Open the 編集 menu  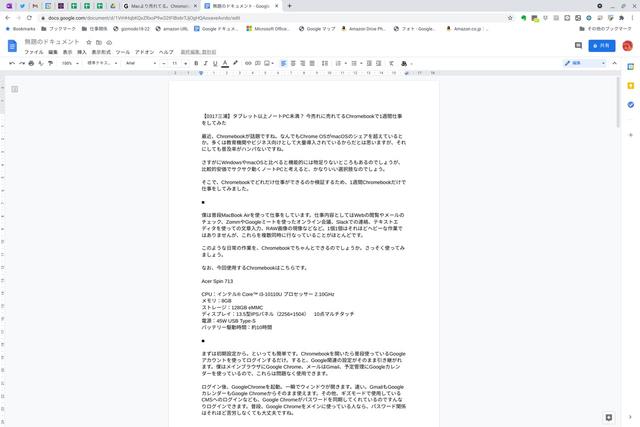(53, 52)
